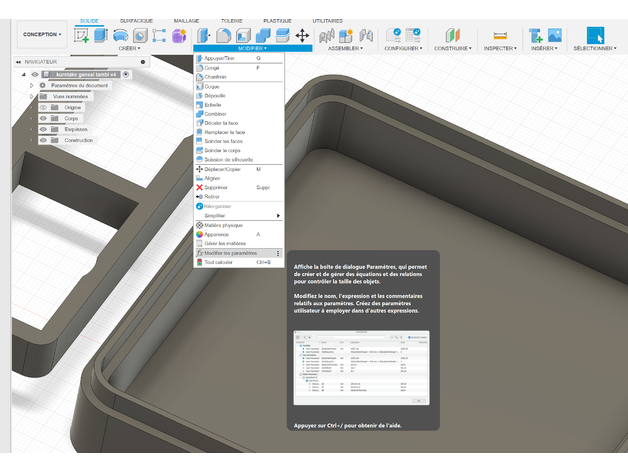This screenshot has height=472, width=628.
Task: Click the Move/Copy cross-arrows toolbar icon
Action: [x=302, y=35]
